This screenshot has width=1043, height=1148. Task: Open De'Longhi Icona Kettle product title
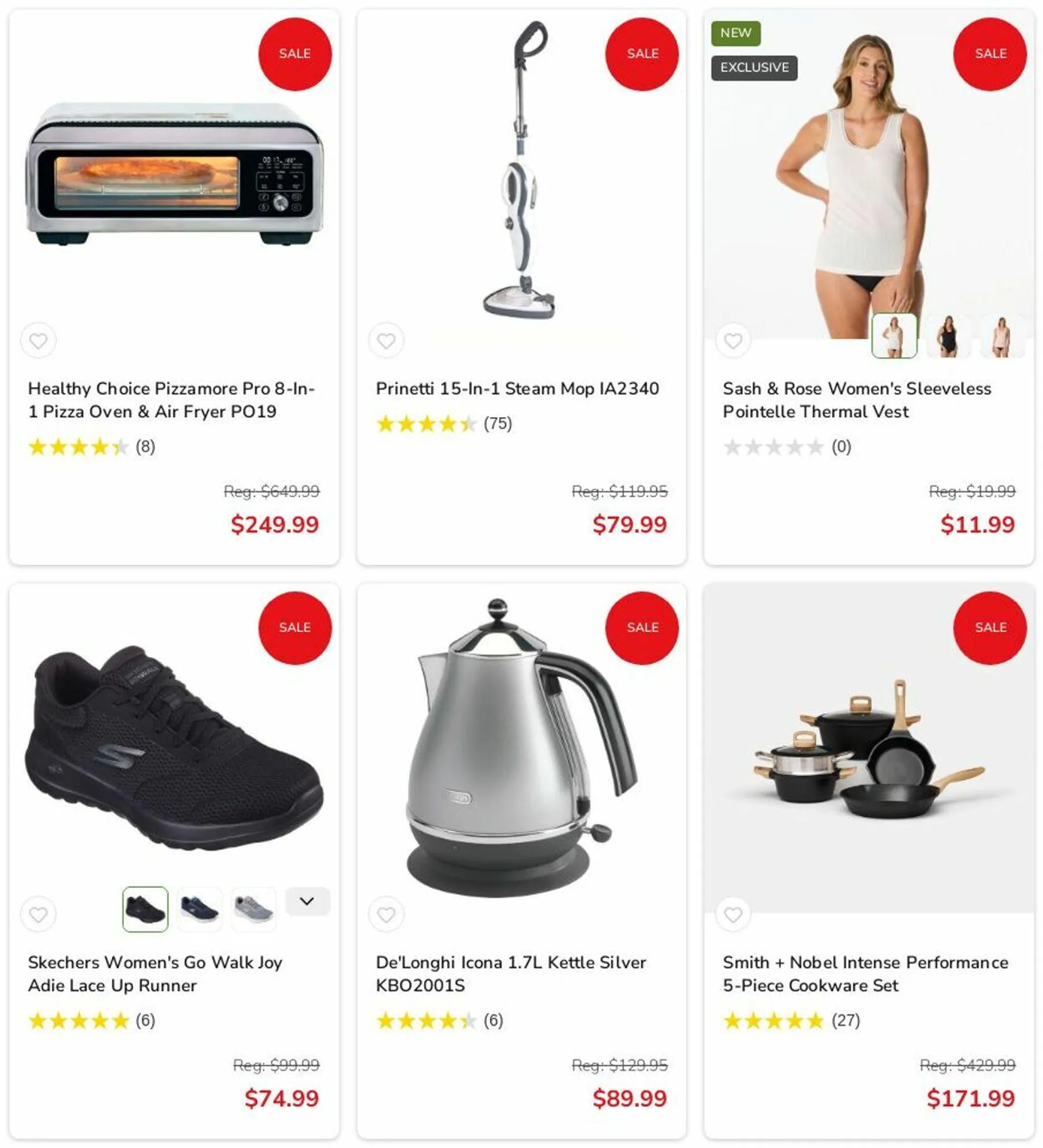point(511,974)
